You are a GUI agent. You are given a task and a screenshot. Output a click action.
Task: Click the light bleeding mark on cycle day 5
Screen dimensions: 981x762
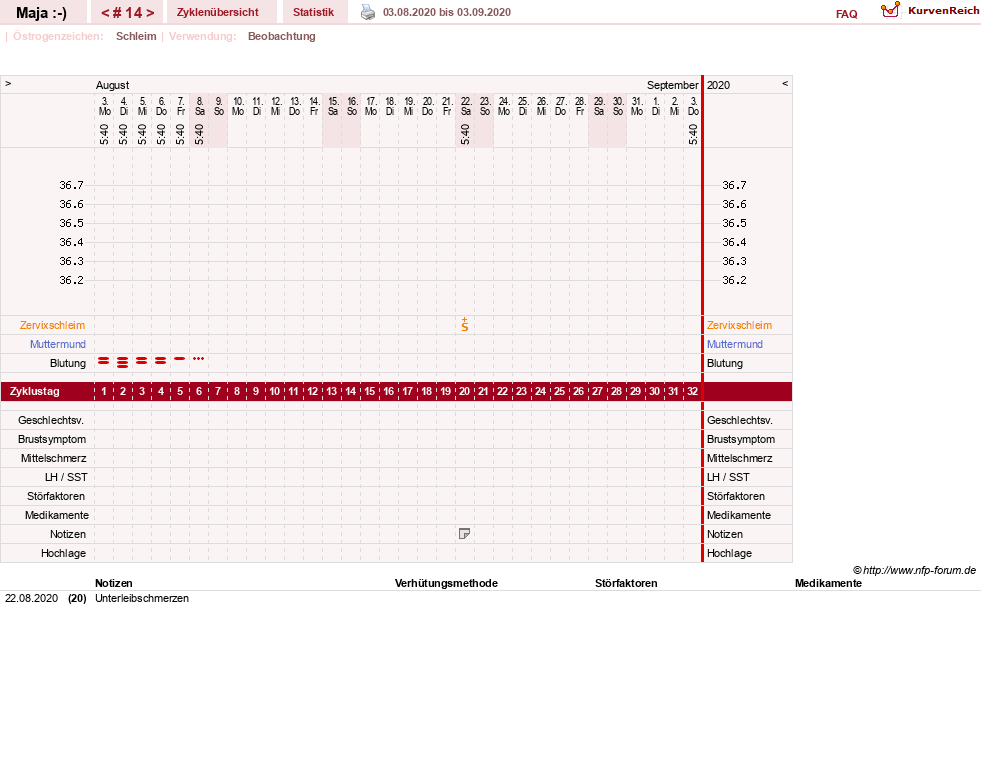(180, 358)
